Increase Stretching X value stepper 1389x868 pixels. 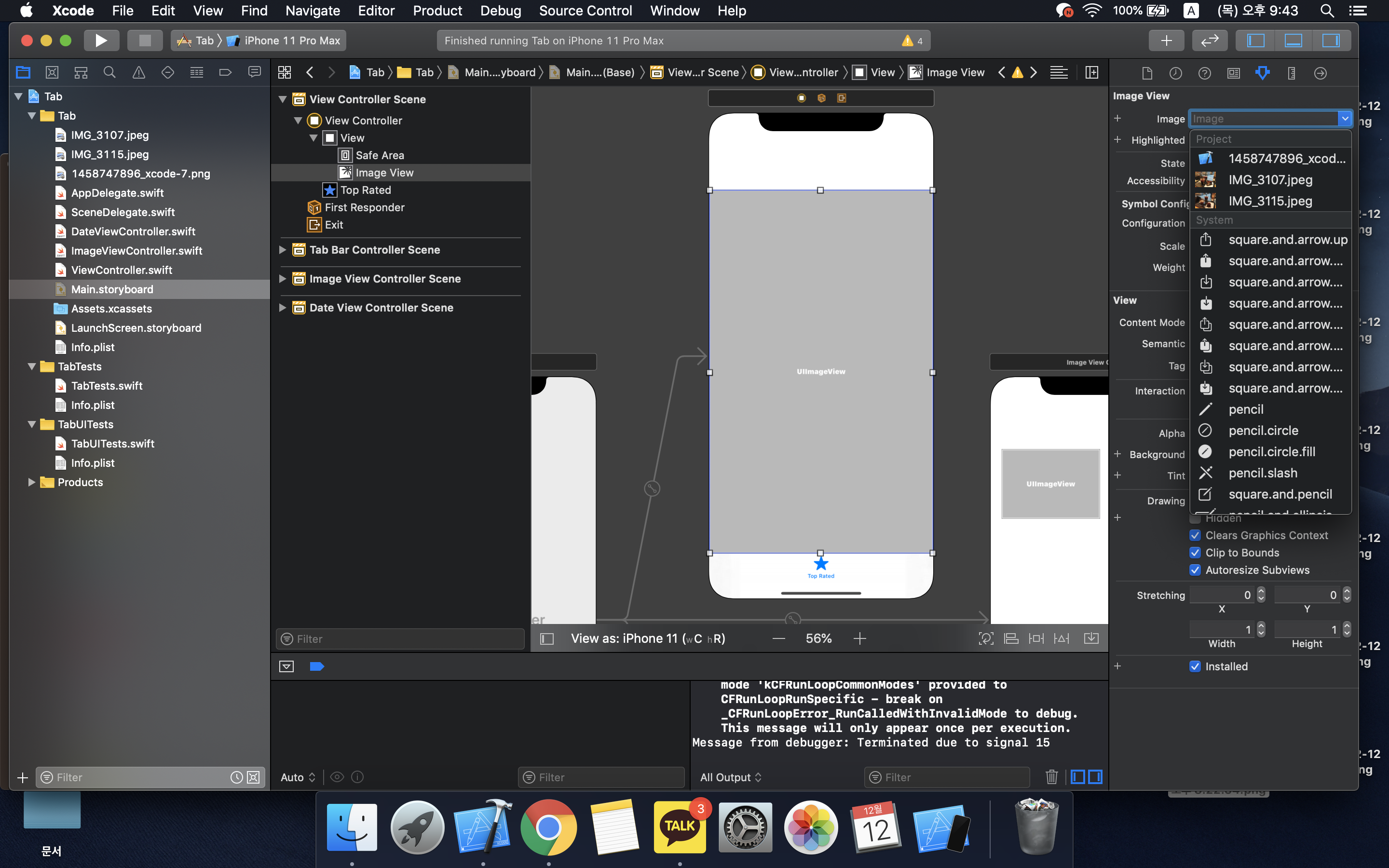[x=1261, y=591]
